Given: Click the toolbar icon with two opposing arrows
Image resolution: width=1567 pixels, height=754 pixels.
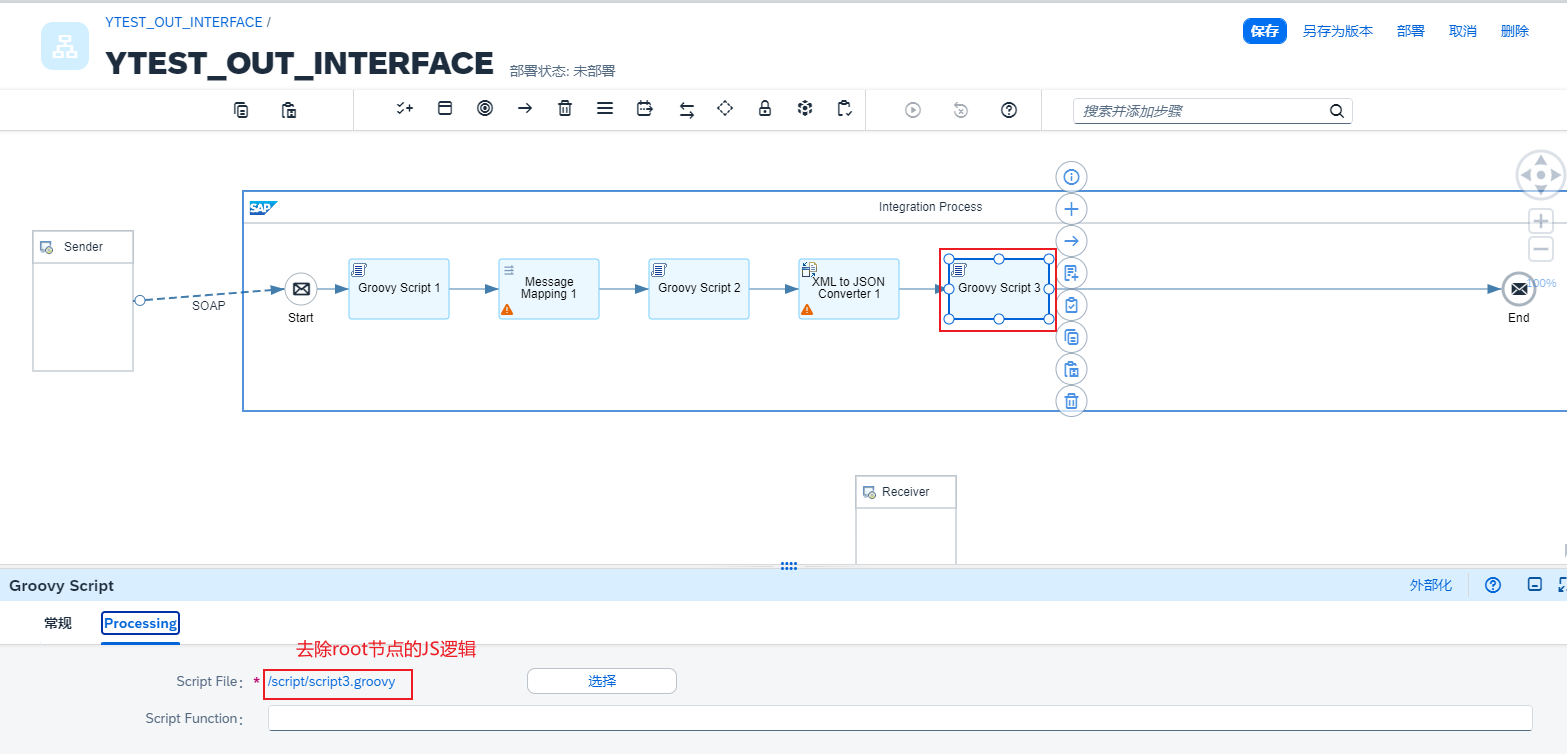Looking at the screenshot, I should coord(687,110).
